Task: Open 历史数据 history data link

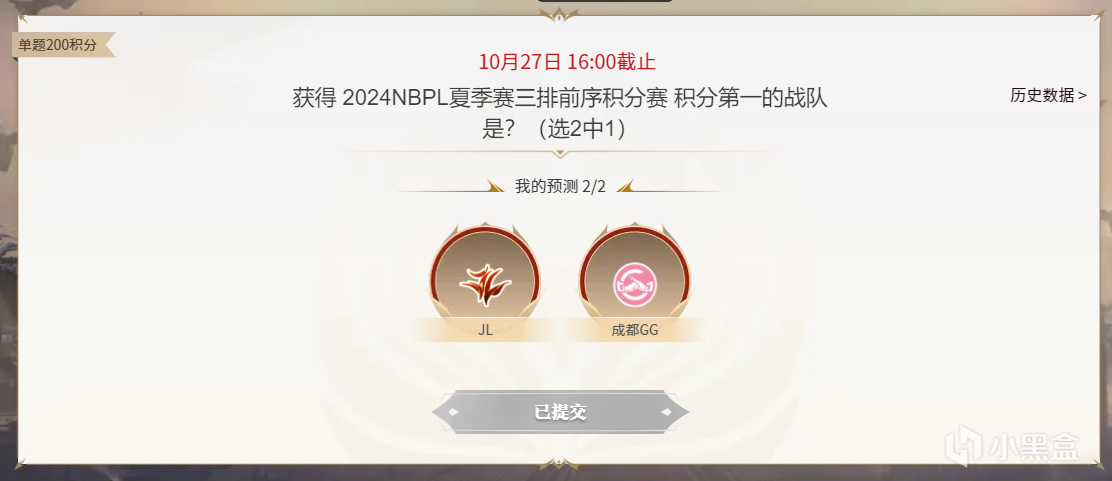Action: (x=1048, y=95)
